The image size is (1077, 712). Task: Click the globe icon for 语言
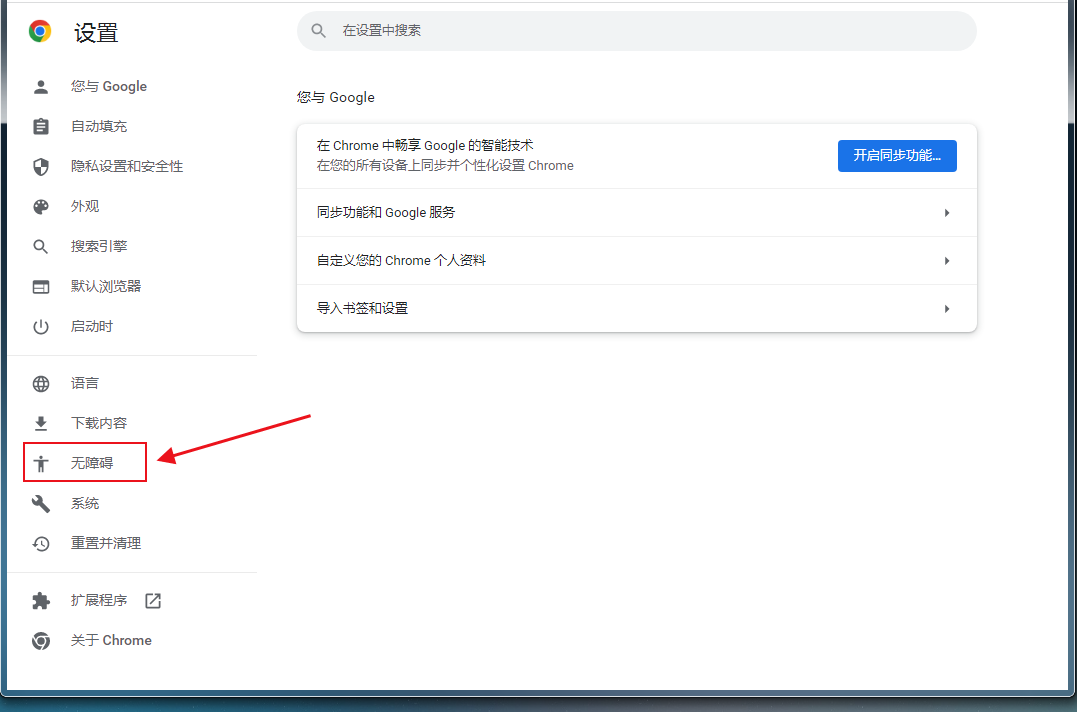coord(41,384)
